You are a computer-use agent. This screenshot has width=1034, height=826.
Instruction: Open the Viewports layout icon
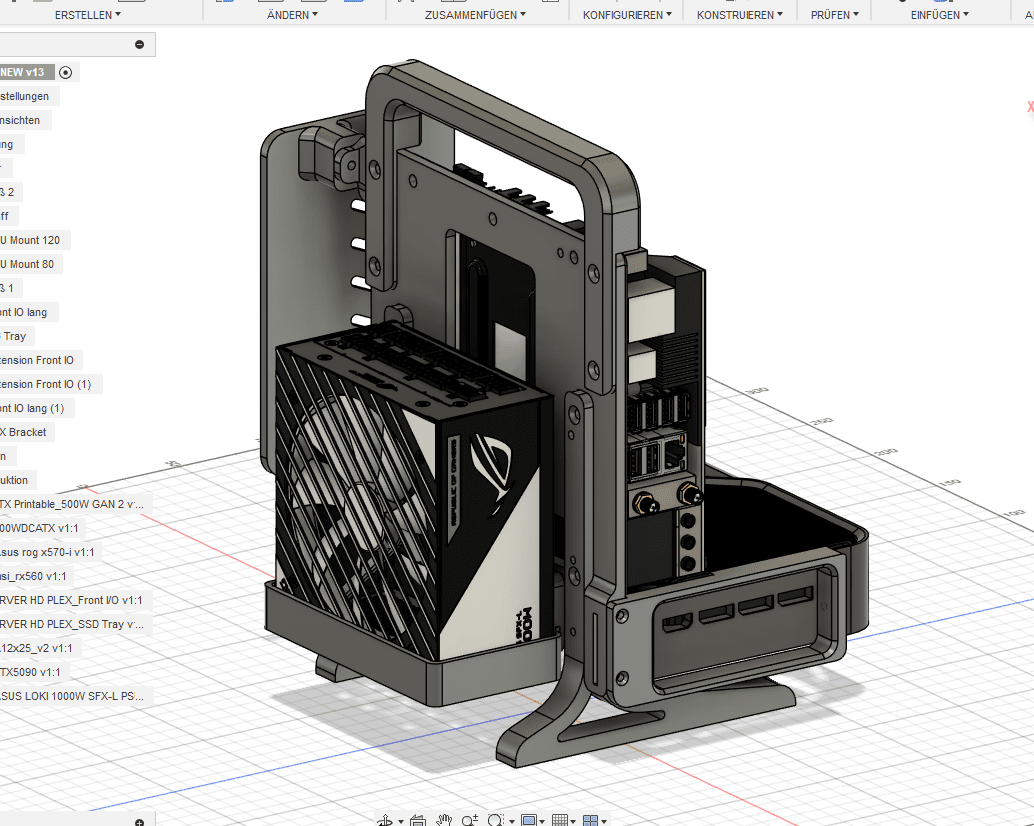click(x=591, y=821)
